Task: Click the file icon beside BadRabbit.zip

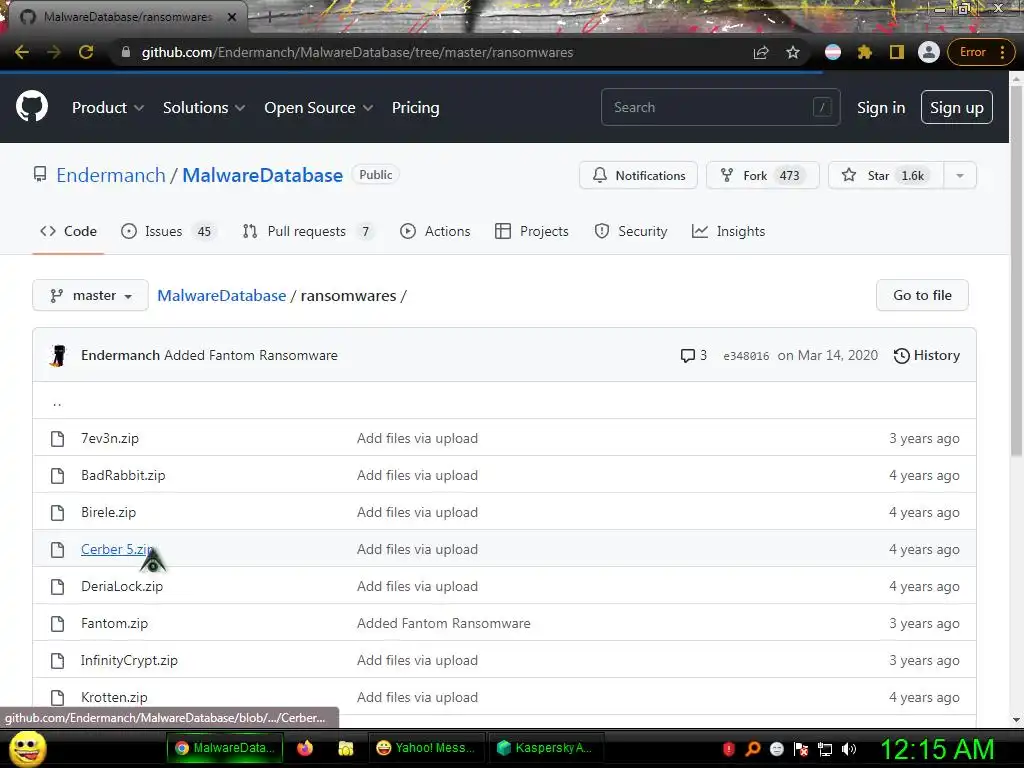Action: (57, 475)
